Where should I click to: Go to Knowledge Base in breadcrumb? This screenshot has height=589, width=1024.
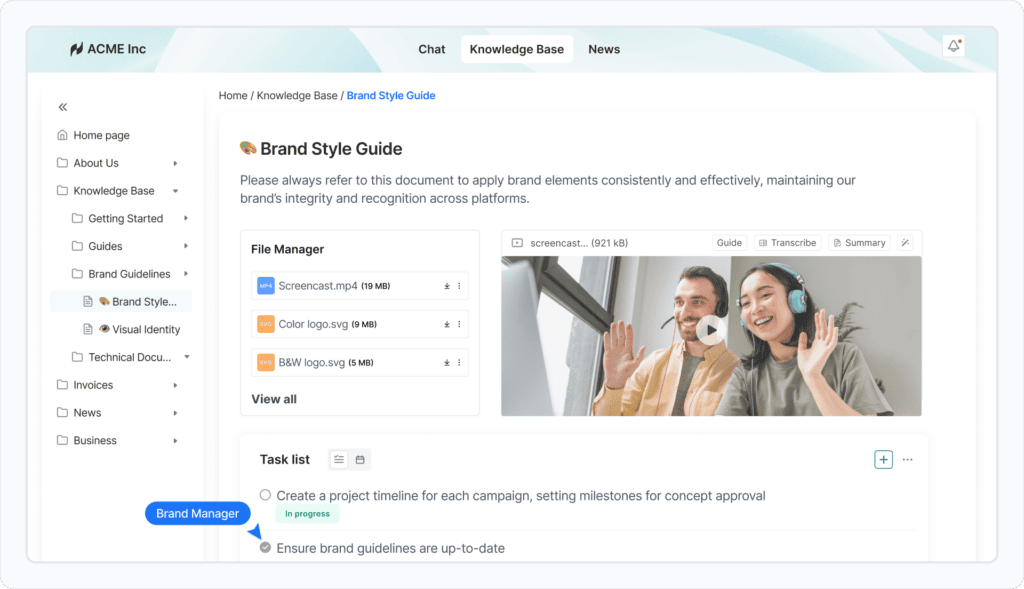[297, 95]
